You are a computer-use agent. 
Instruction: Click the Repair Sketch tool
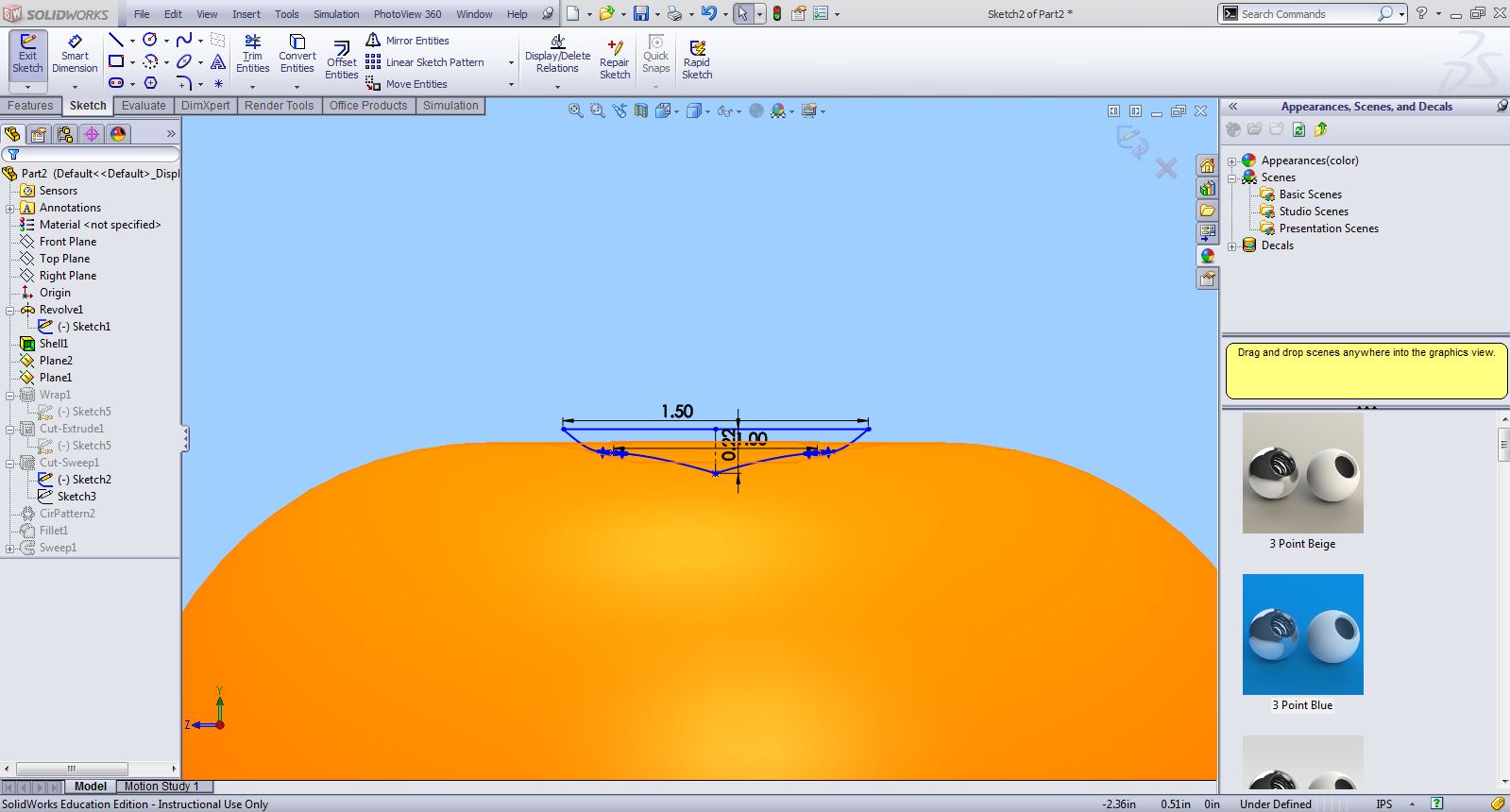click(615, 59)
